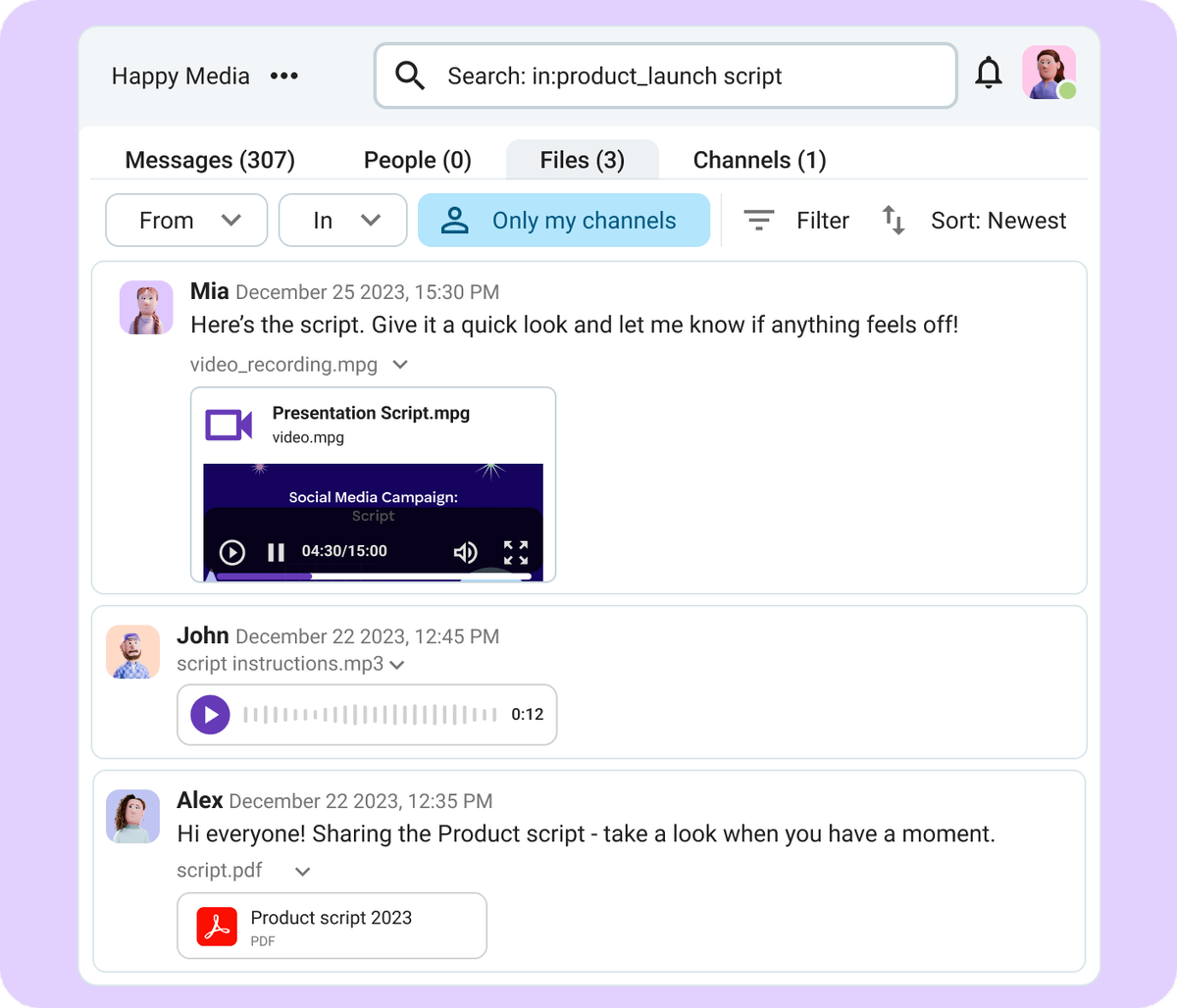Open the Channels tab
Viewport: 1177px width, 1008px height.
758,159
